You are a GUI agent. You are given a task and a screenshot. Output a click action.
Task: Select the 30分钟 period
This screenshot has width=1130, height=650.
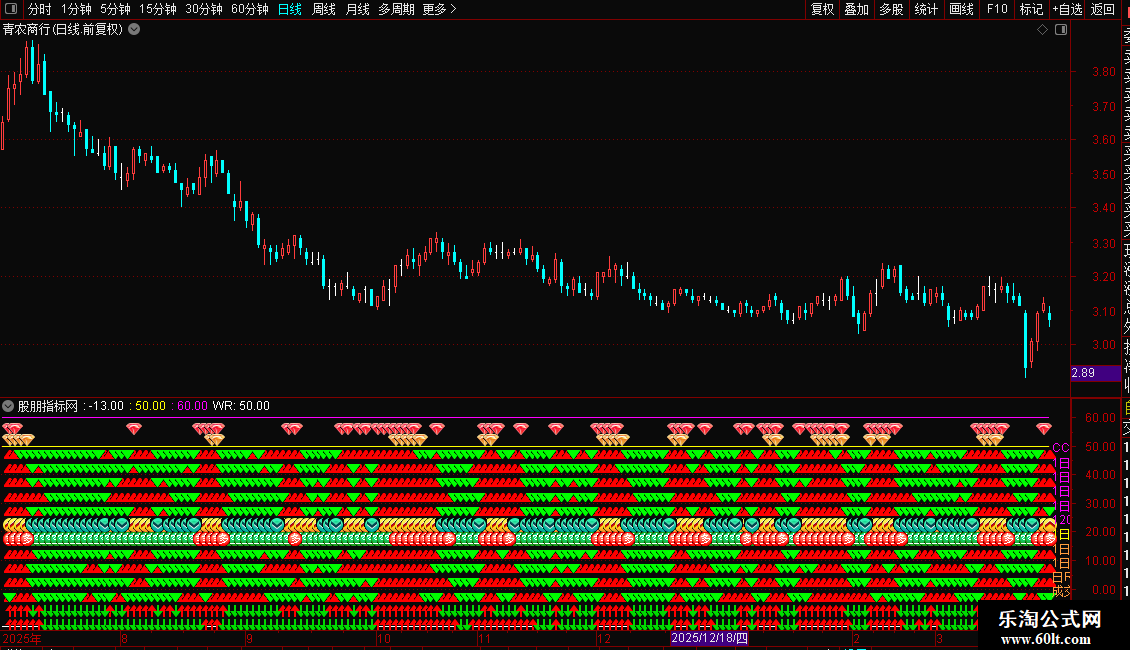204,9
